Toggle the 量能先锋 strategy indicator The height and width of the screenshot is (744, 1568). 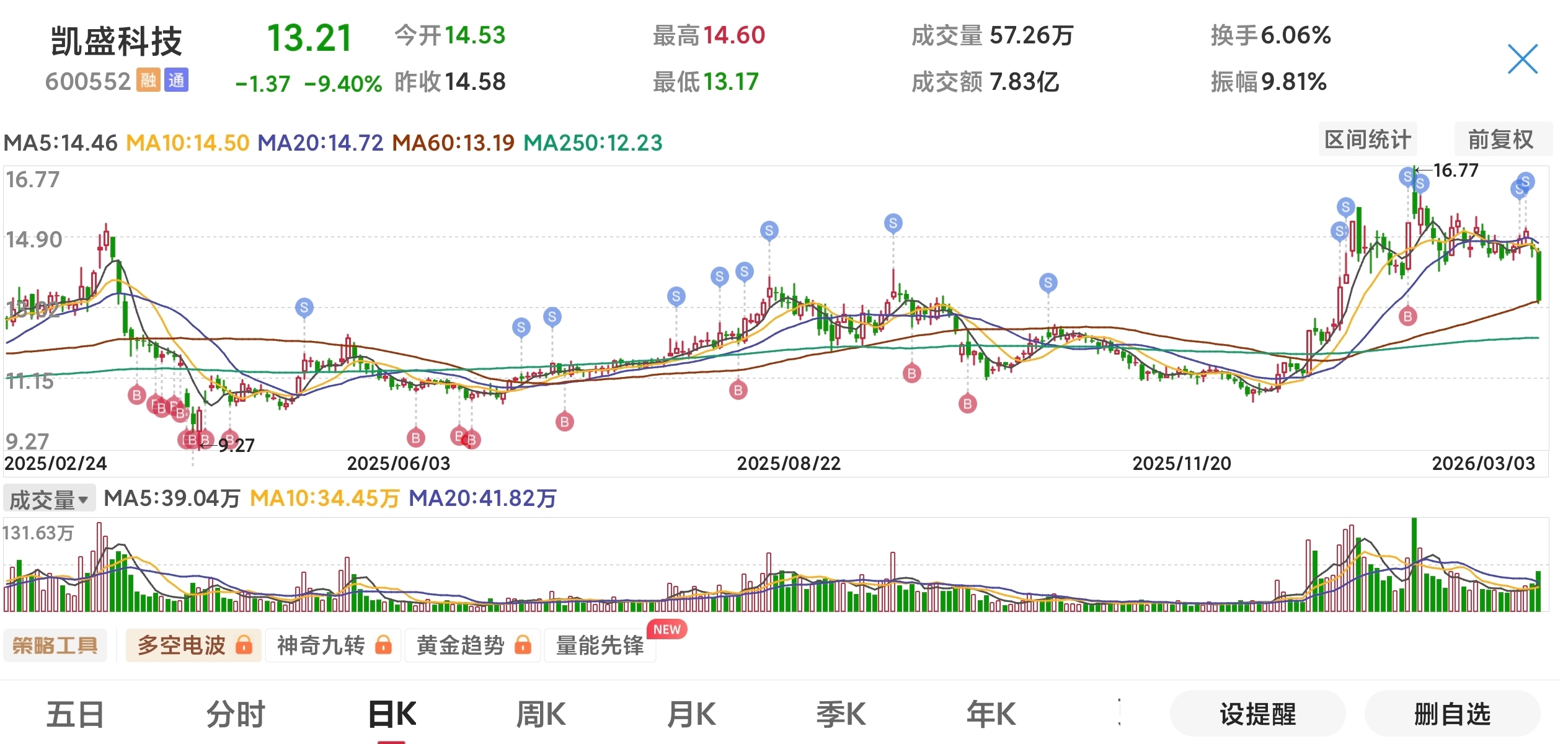pos(600,645)
